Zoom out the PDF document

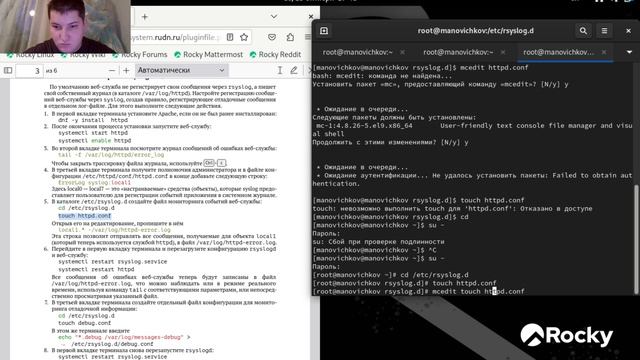coord(111,71)
